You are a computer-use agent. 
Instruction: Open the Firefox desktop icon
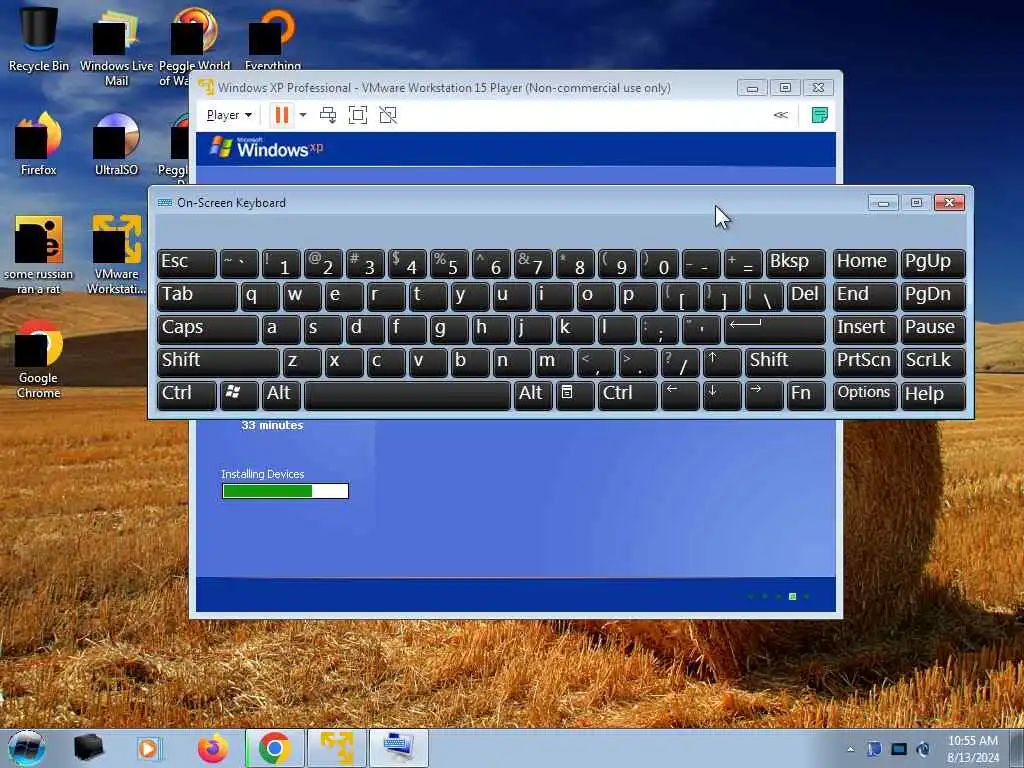[x=39, y=145]
